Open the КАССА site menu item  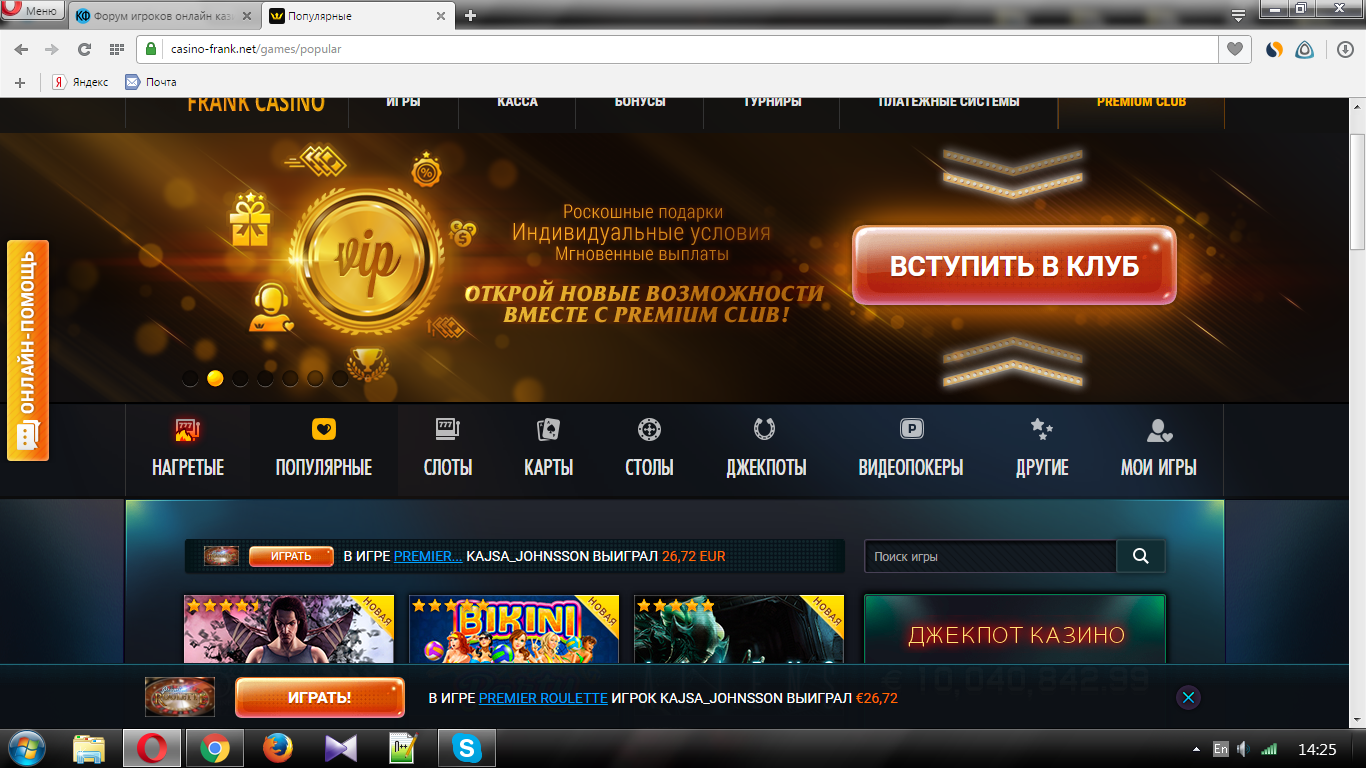(517, 102)
